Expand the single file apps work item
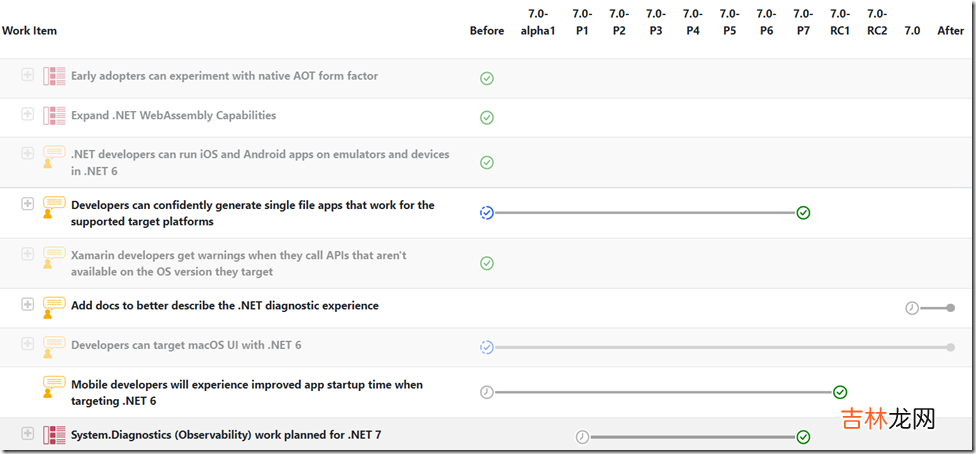Viewport: 976px width, 454px height. point(28,204)
